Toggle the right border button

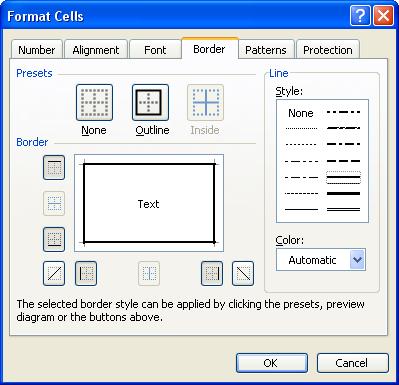[x=212, y=274]
